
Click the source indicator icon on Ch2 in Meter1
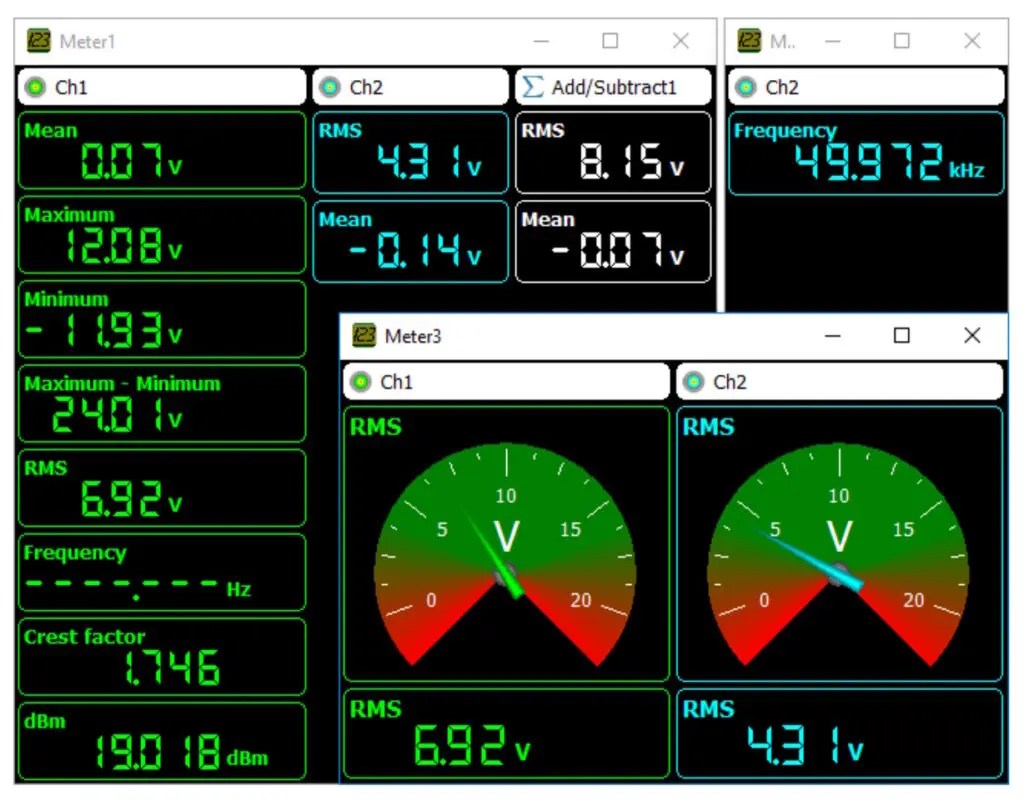click(330, 87)
